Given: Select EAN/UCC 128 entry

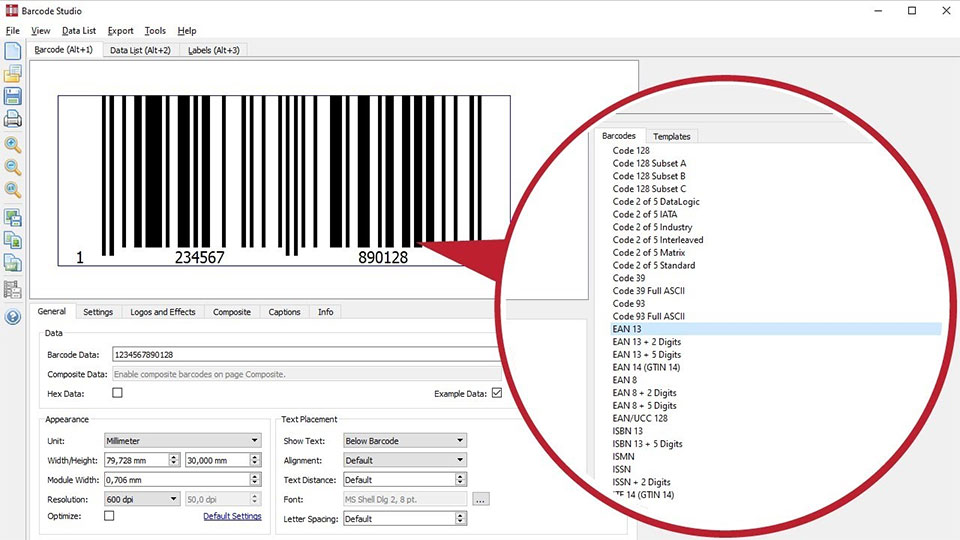Looking at the screenshot, I should tap(640, 418).
